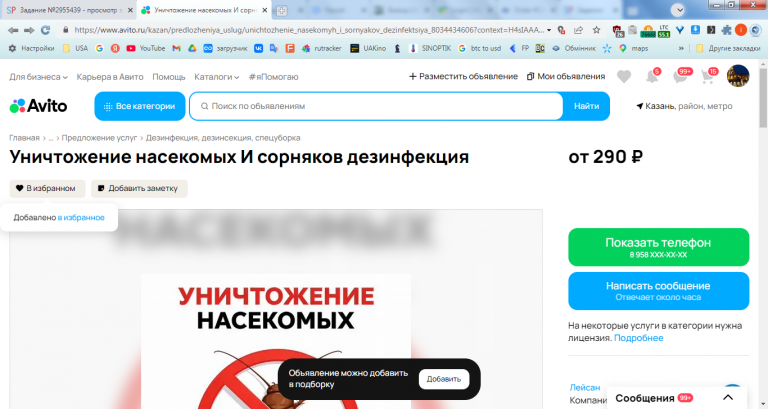Open the rutracker bookmark

pyautogui.click(x=322, y=48)
